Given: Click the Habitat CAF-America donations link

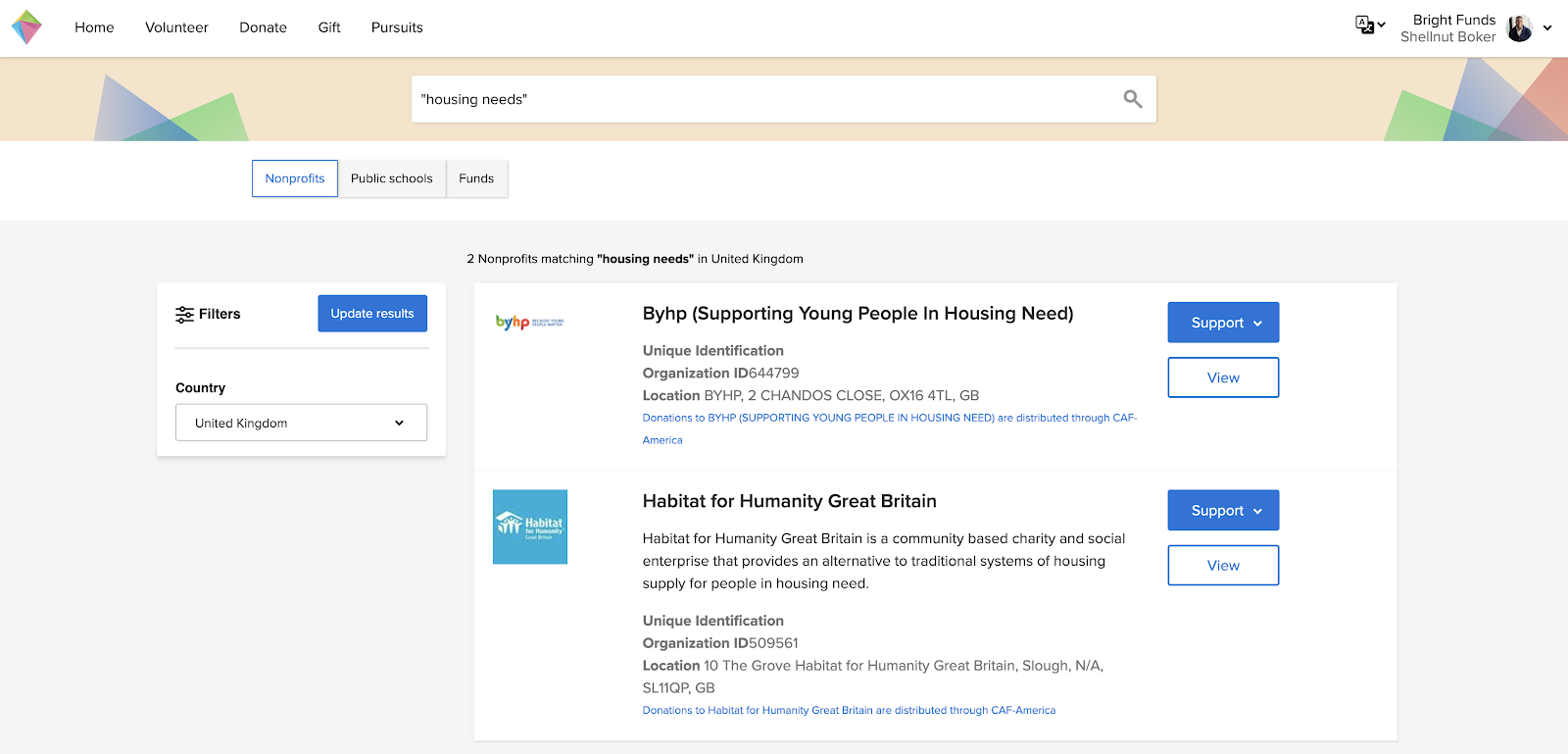Looking at the screenshot, I should 849,710.
